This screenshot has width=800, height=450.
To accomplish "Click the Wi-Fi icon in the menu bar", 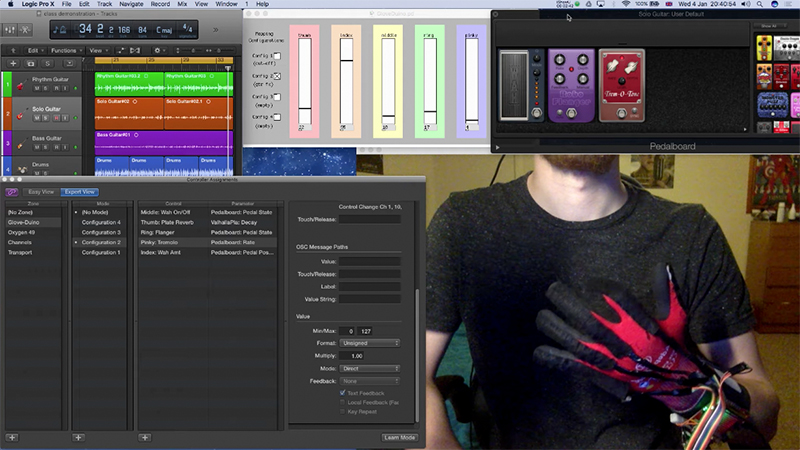I will (x=626, y=4).
